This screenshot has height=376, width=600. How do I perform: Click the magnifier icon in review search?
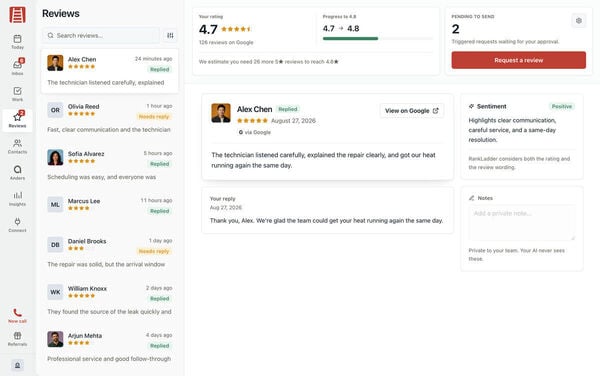[x=51, y=36]
